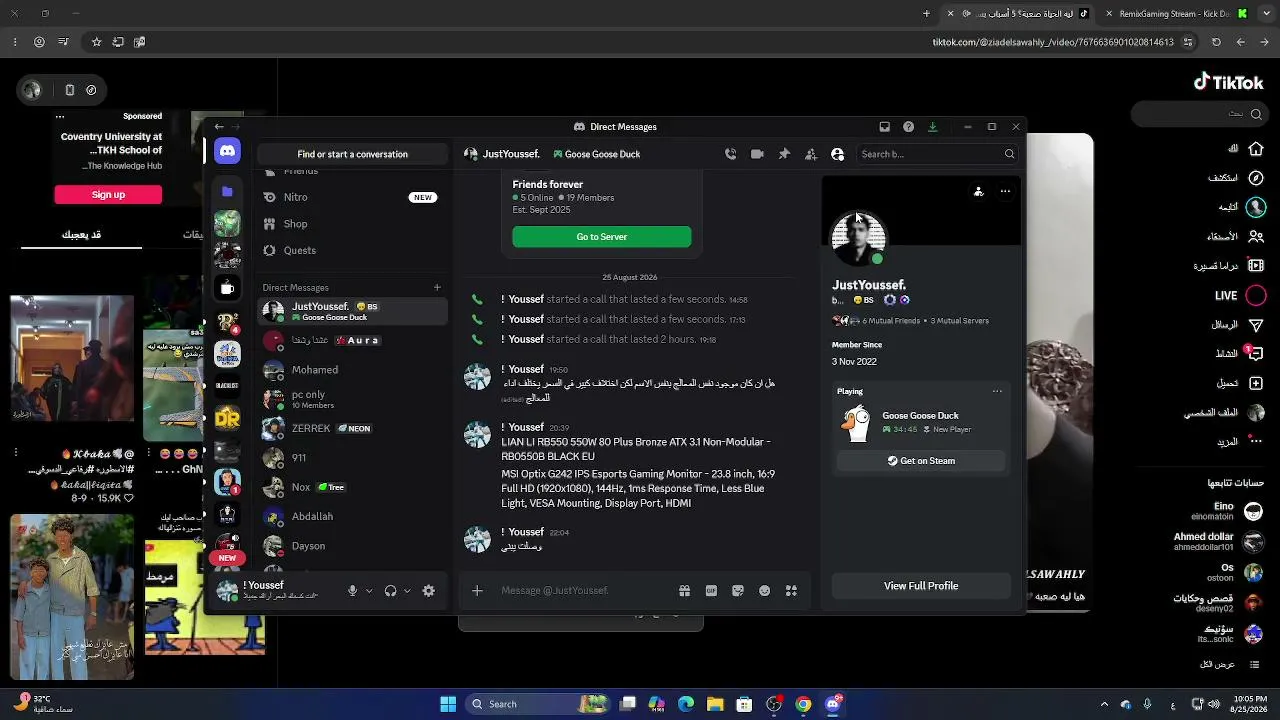The width and height of the screenshot is (1280, 720).
Task: Open Shop in the Discord sidebar
Action: [351, 224]
